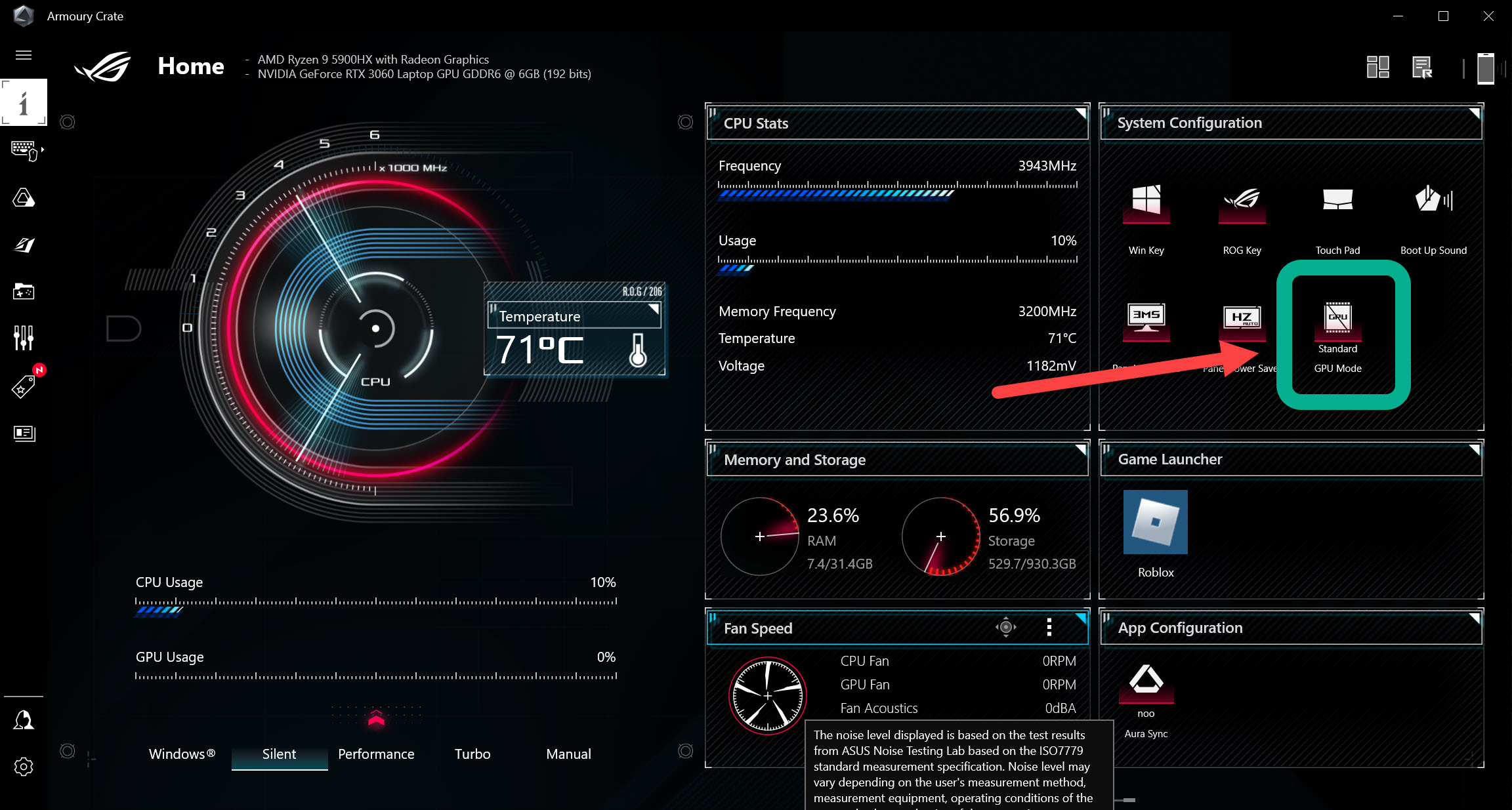Click the mobile phone connection icon
Screen dimensions: 1512x810
pos(1486,68)
